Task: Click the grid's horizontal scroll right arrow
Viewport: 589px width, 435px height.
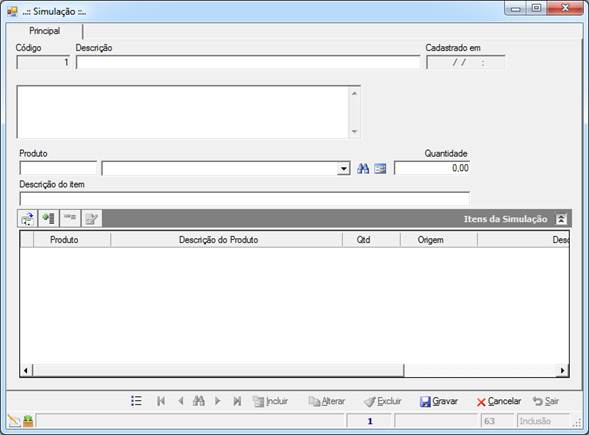Action: click(562, 370)
